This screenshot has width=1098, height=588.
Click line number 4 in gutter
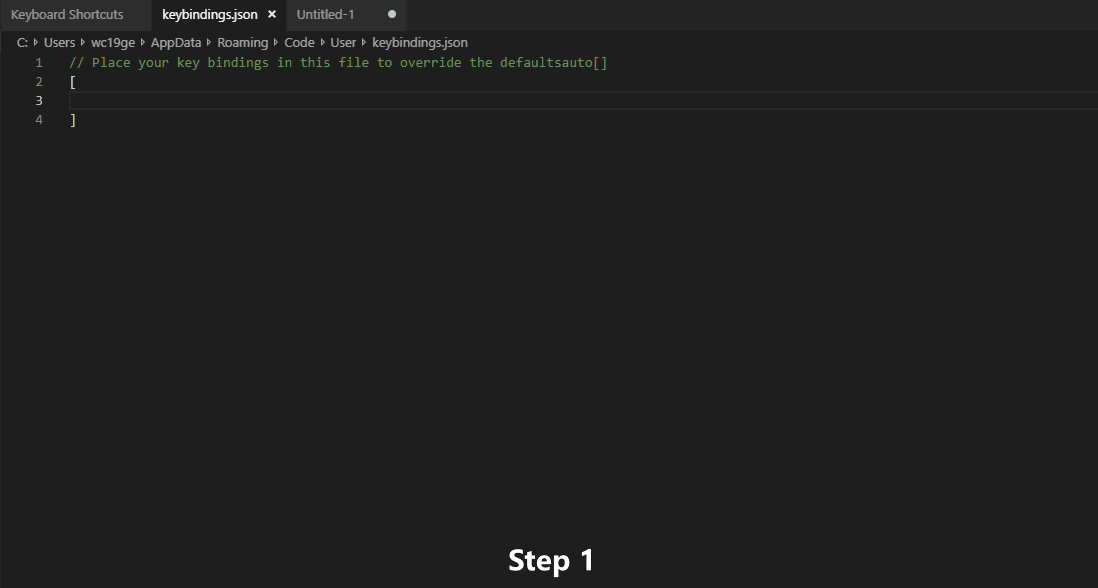[39, 120]
